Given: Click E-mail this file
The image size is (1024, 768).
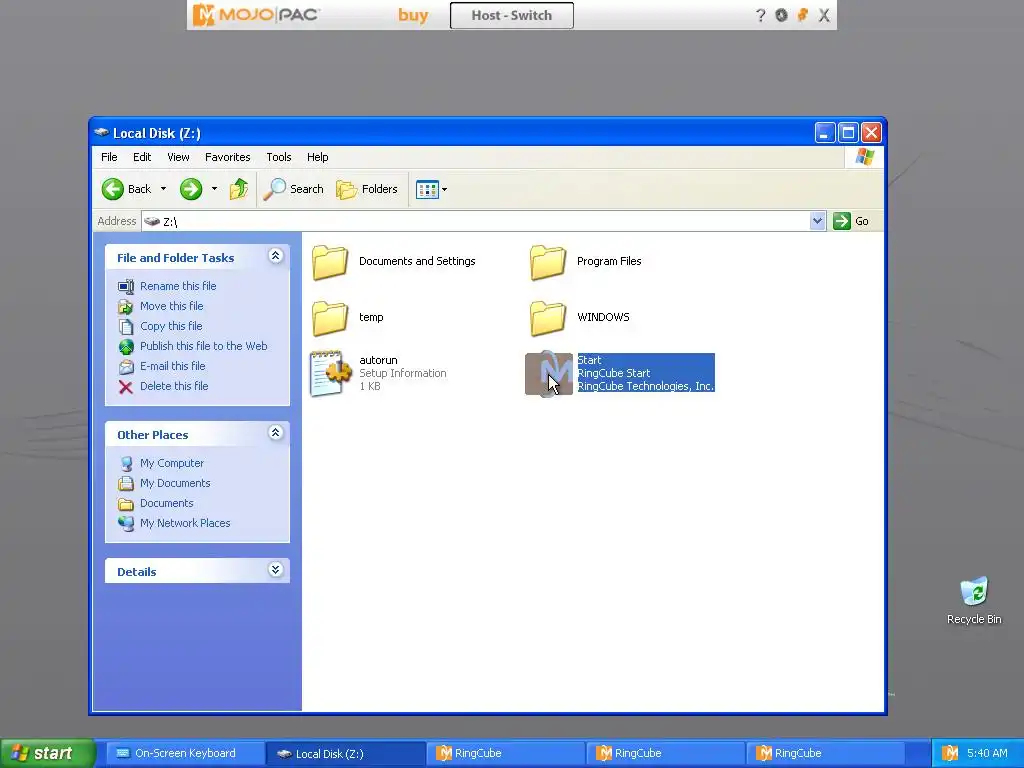Looking at the screenshot, I should click(172, 366).
